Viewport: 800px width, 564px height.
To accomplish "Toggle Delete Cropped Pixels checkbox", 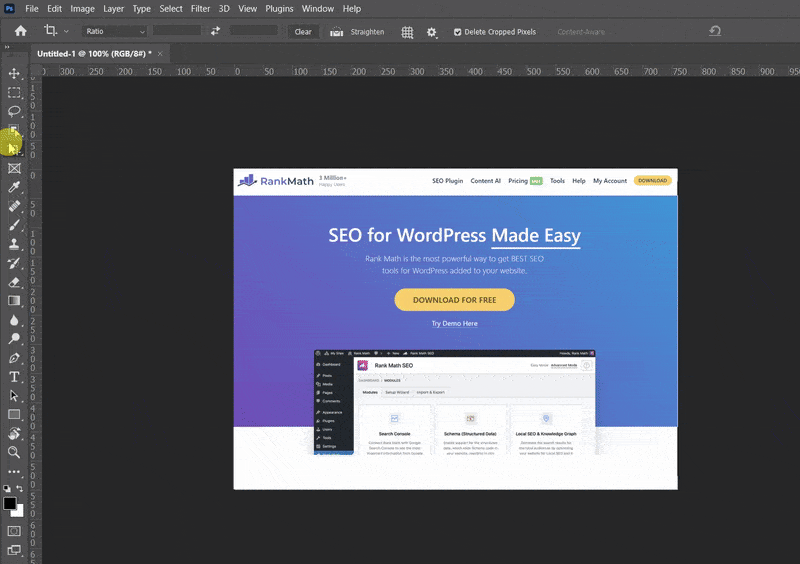I will pyautogui.click(x=458, y=32).
